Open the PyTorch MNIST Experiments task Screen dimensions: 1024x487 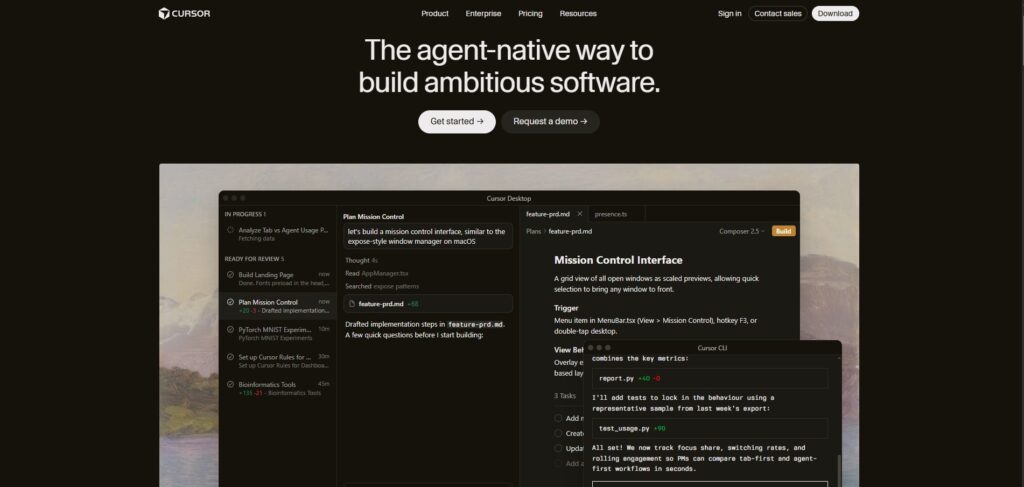(278, 333)
